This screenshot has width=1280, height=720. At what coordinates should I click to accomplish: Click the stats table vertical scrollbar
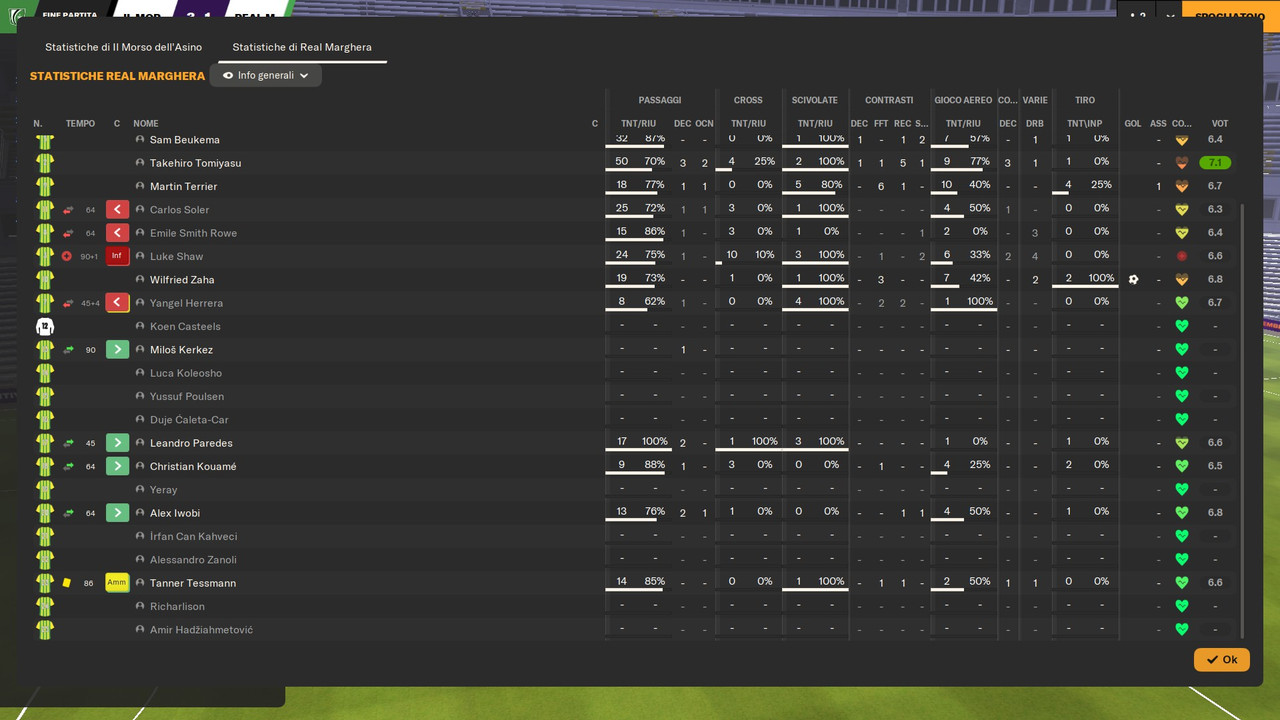click(1242, 420)
